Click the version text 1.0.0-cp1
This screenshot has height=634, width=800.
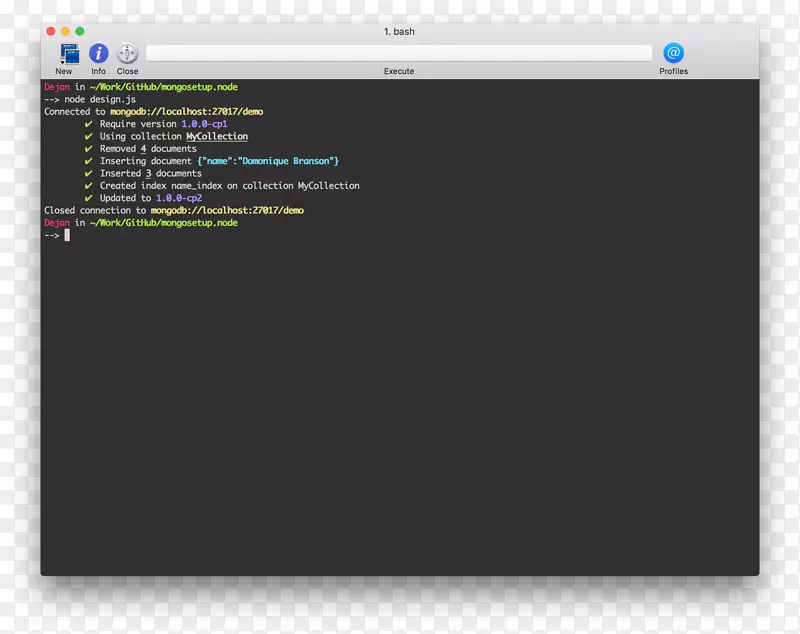coord(204,124)
